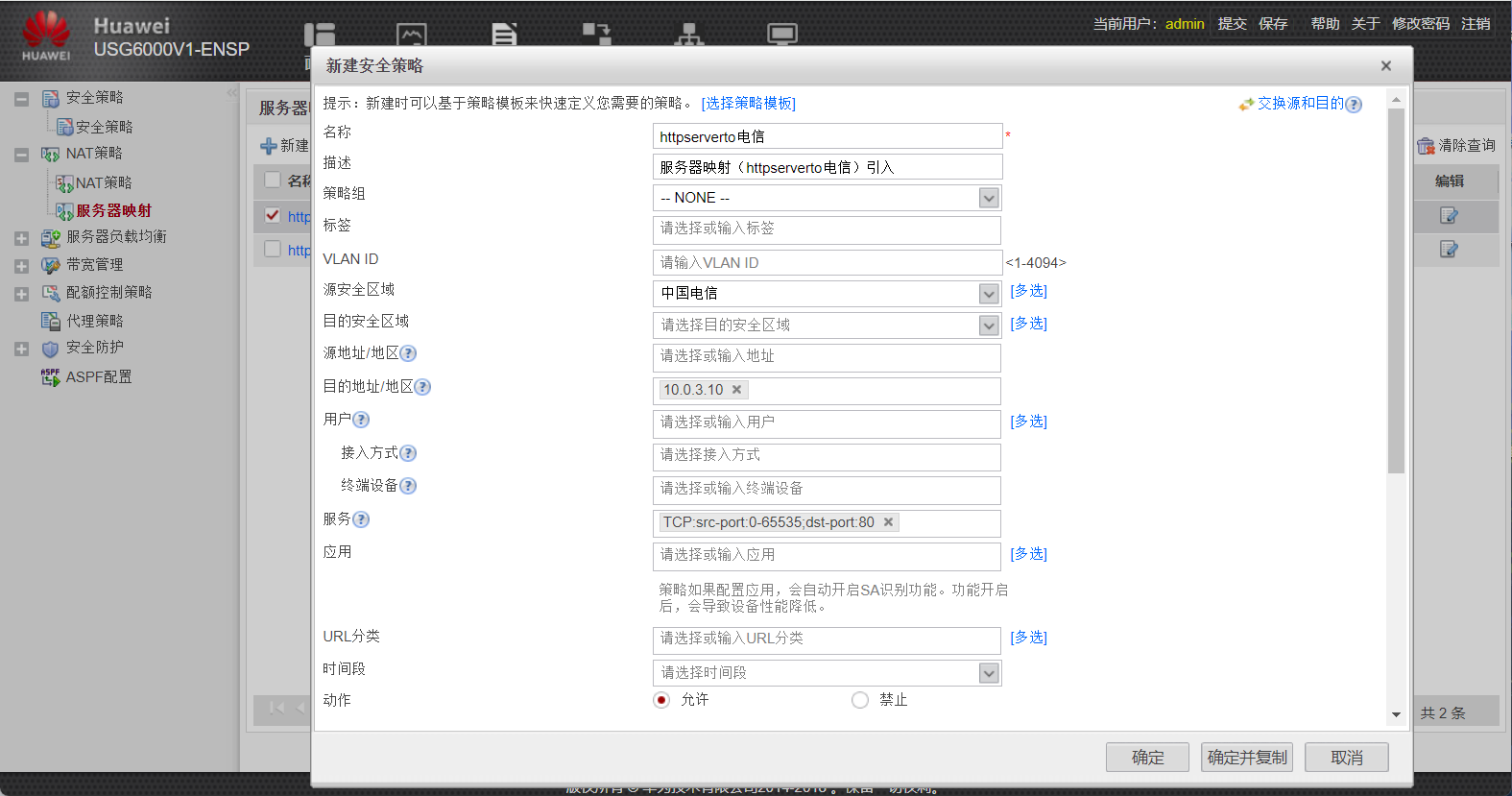Click the 交换源和目的 swap arrows icon
The height and width of the screenshot is (796, 1512).
(x=1246, y=104)
